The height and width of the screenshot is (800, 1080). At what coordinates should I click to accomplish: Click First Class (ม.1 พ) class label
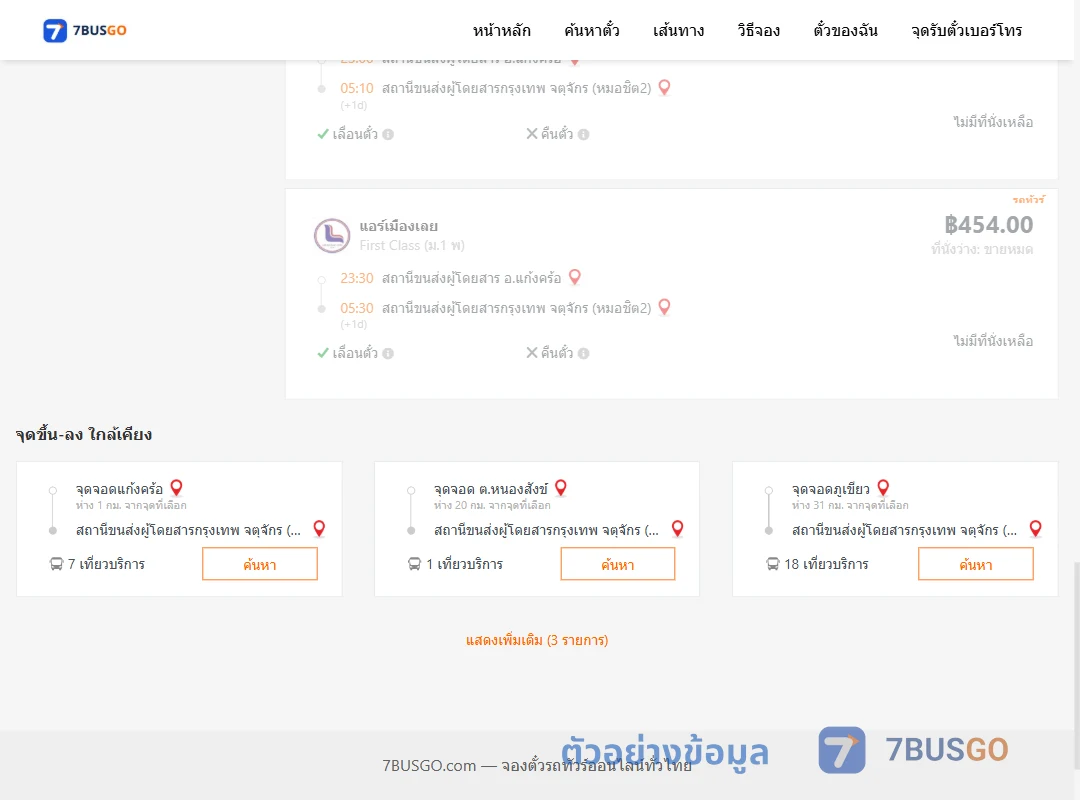click(412, 245)
